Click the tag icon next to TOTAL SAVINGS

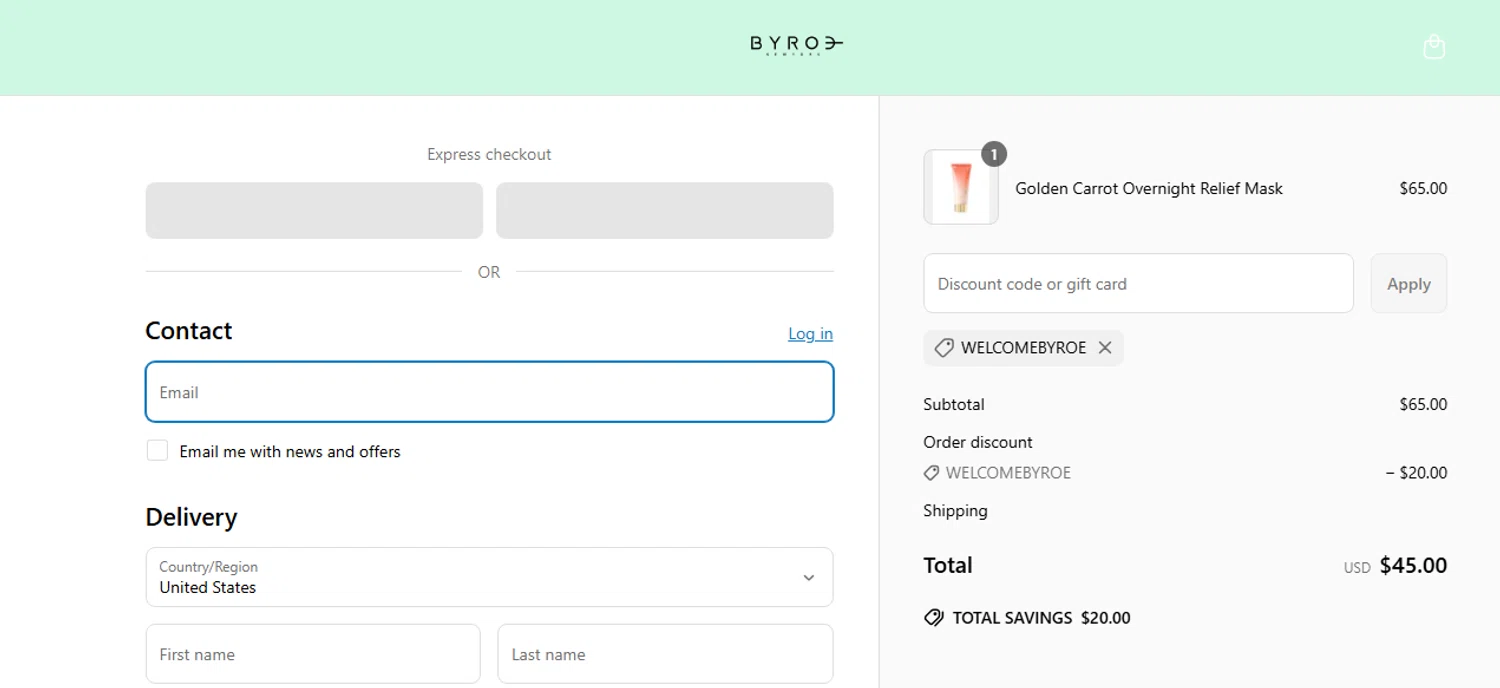(933, 618)
